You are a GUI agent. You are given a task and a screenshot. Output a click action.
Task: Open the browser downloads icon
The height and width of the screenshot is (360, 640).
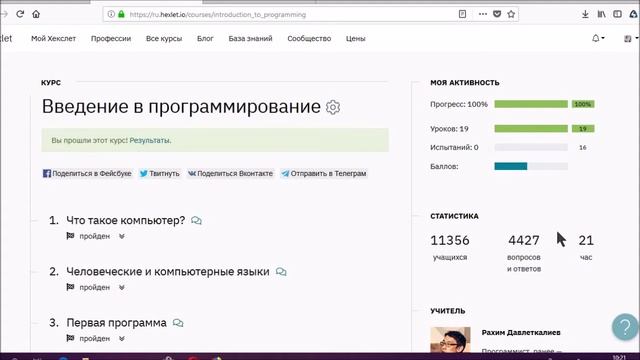(585, 14)
